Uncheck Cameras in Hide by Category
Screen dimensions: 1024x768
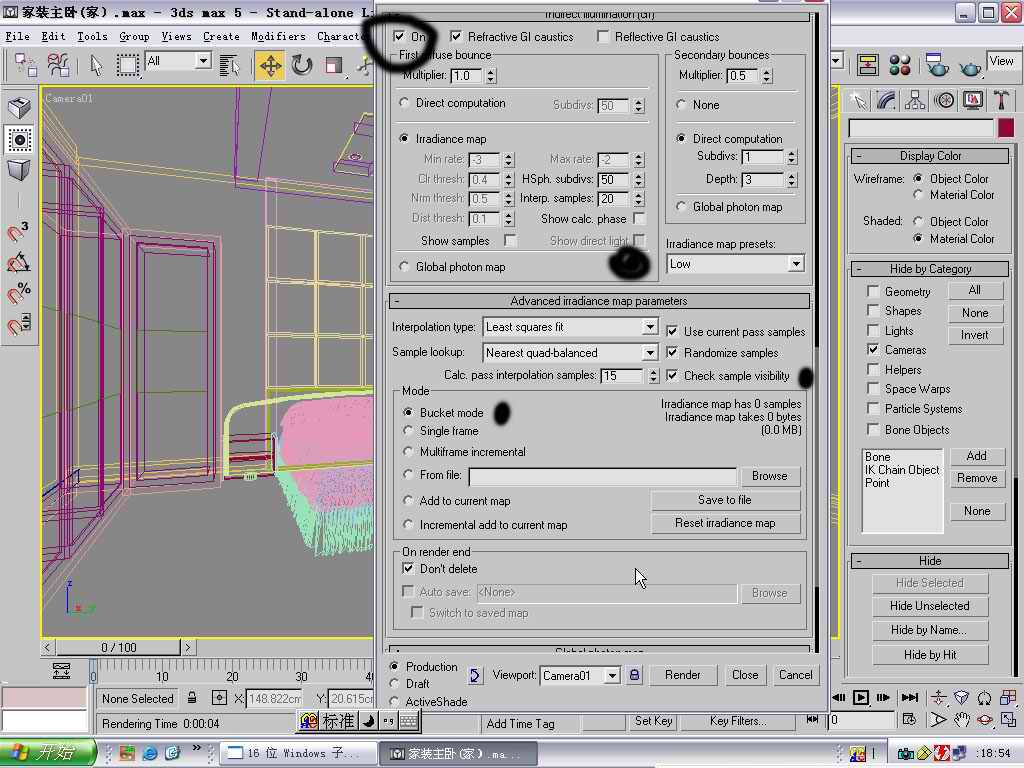872,349
